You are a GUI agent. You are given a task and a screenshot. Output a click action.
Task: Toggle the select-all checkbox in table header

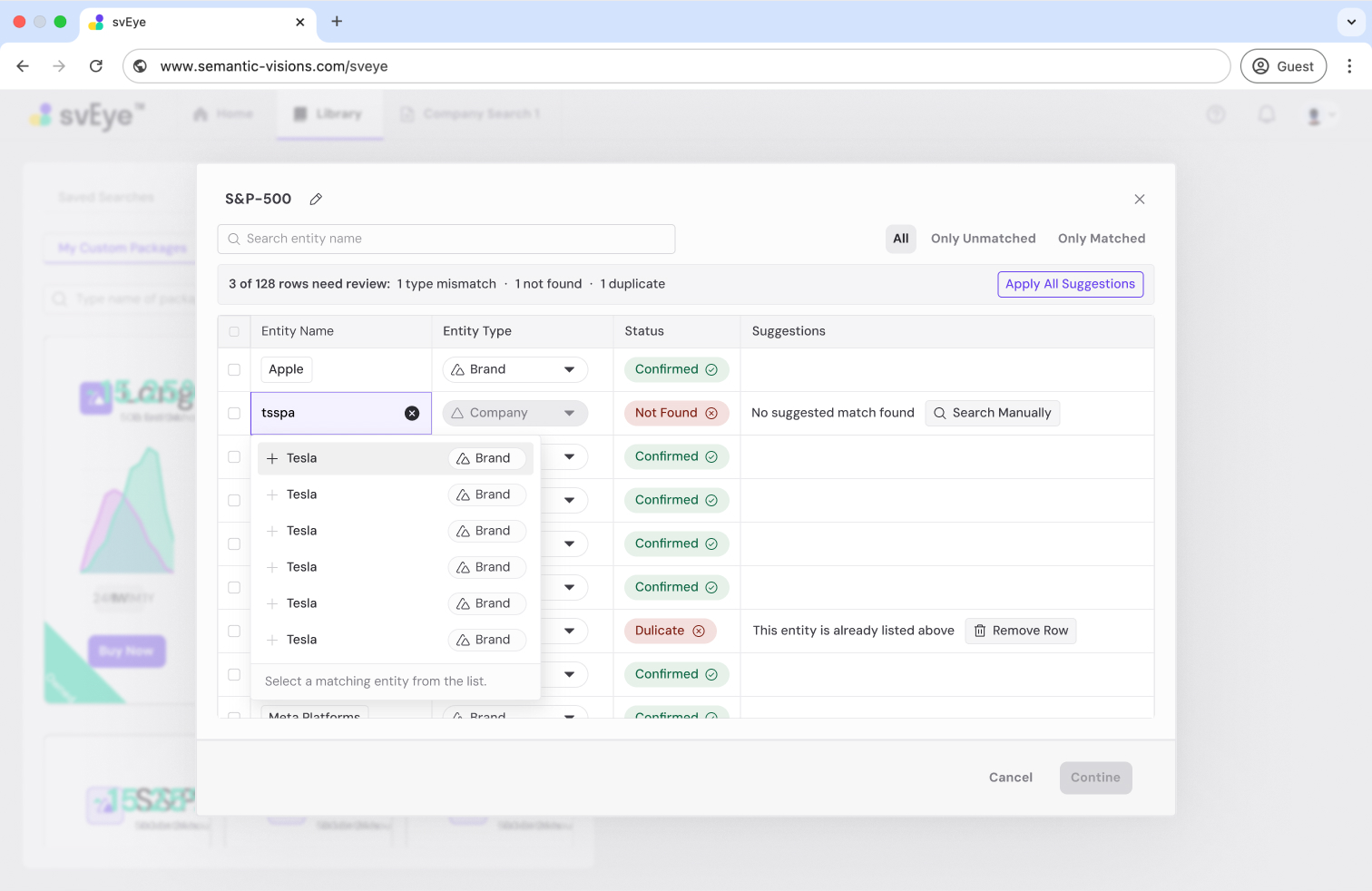234,332
